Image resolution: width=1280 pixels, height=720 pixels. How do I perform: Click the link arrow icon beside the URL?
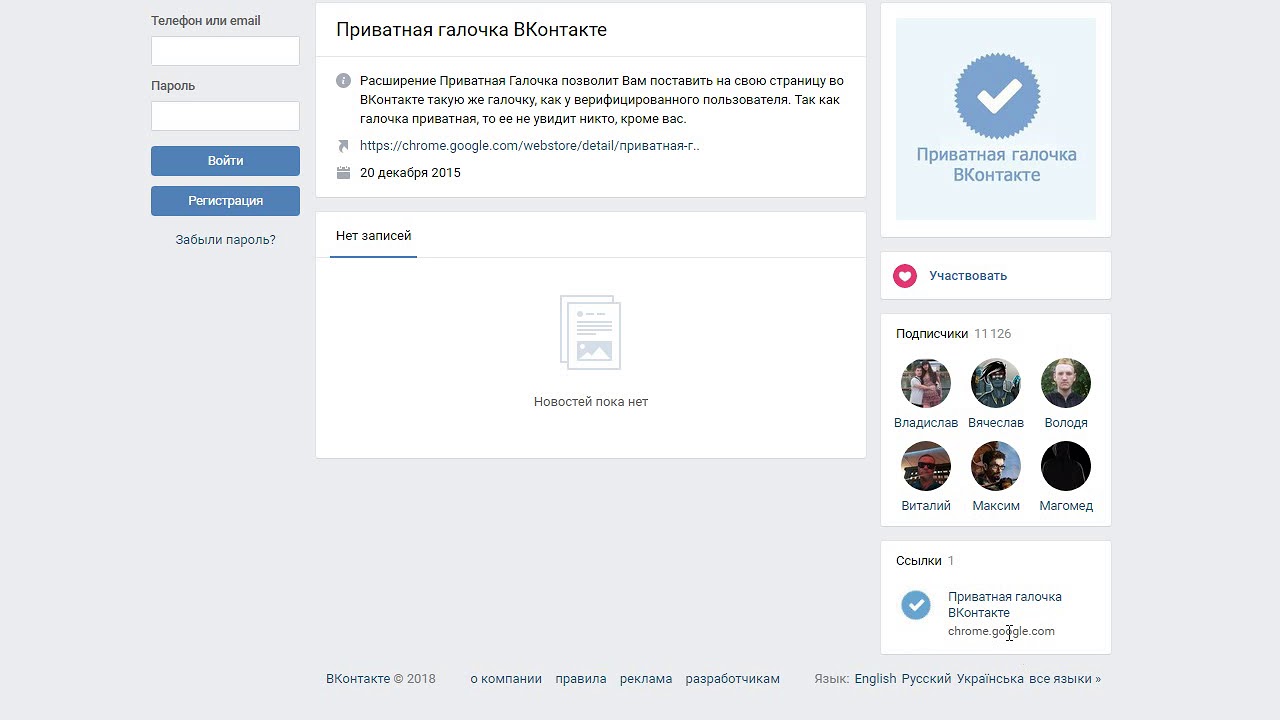coord(344,146)
